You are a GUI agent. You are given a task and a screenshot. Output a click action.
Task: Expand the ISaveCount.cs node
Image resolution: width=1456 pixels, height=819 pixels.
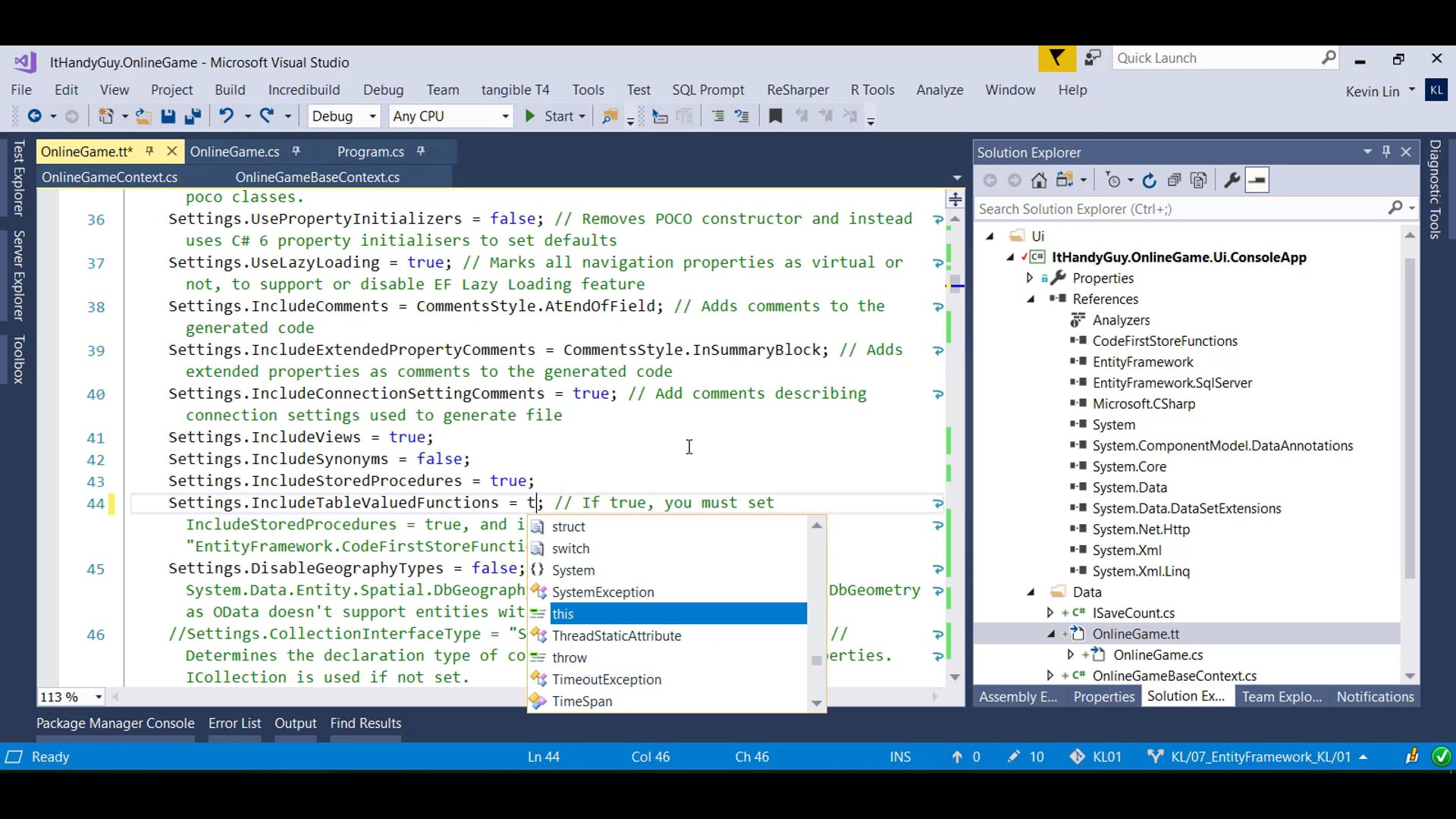[x=1050, y=613]
